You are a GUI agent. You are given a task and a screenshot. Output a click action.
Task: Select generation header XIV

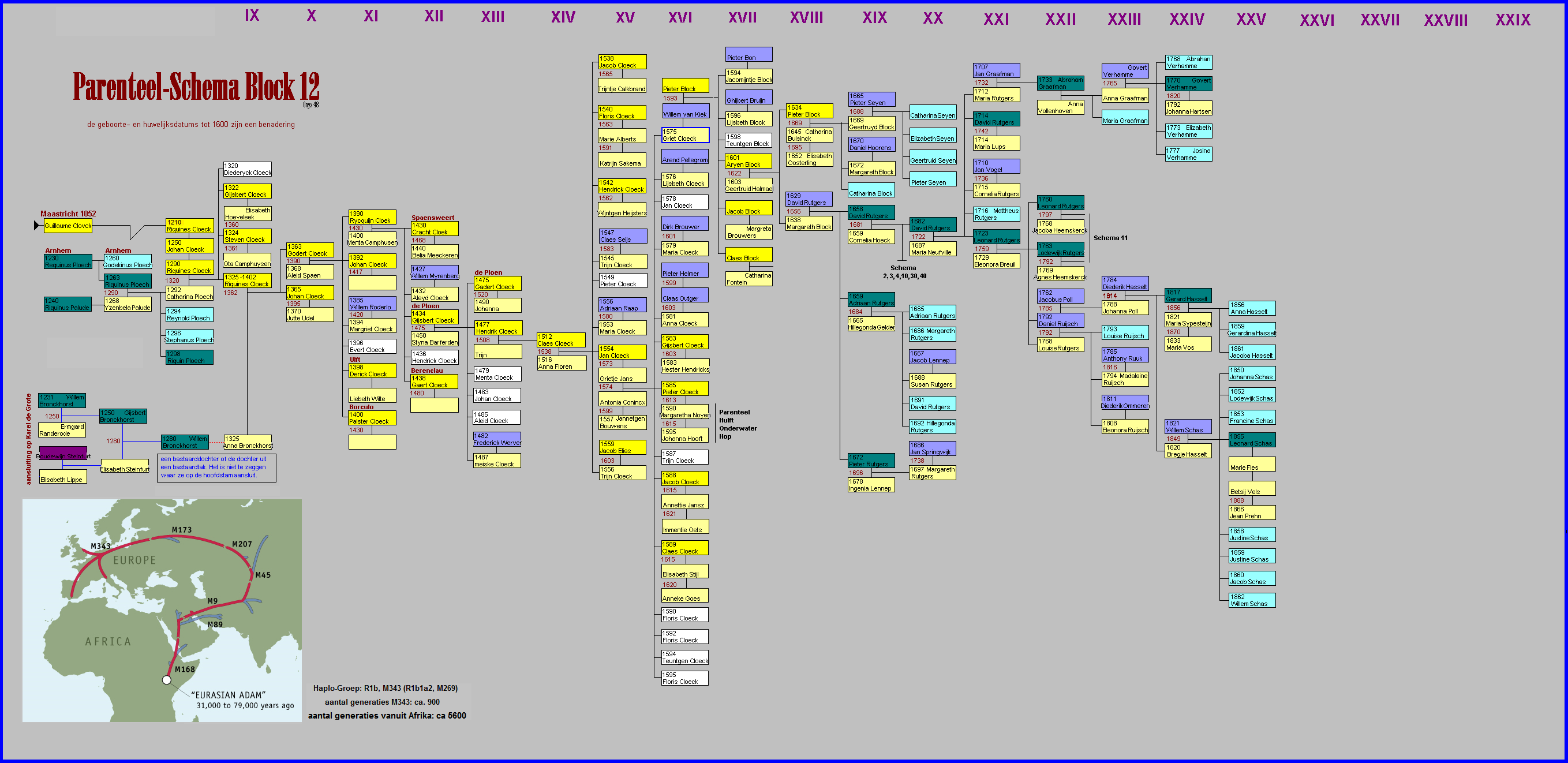(563, 17)
